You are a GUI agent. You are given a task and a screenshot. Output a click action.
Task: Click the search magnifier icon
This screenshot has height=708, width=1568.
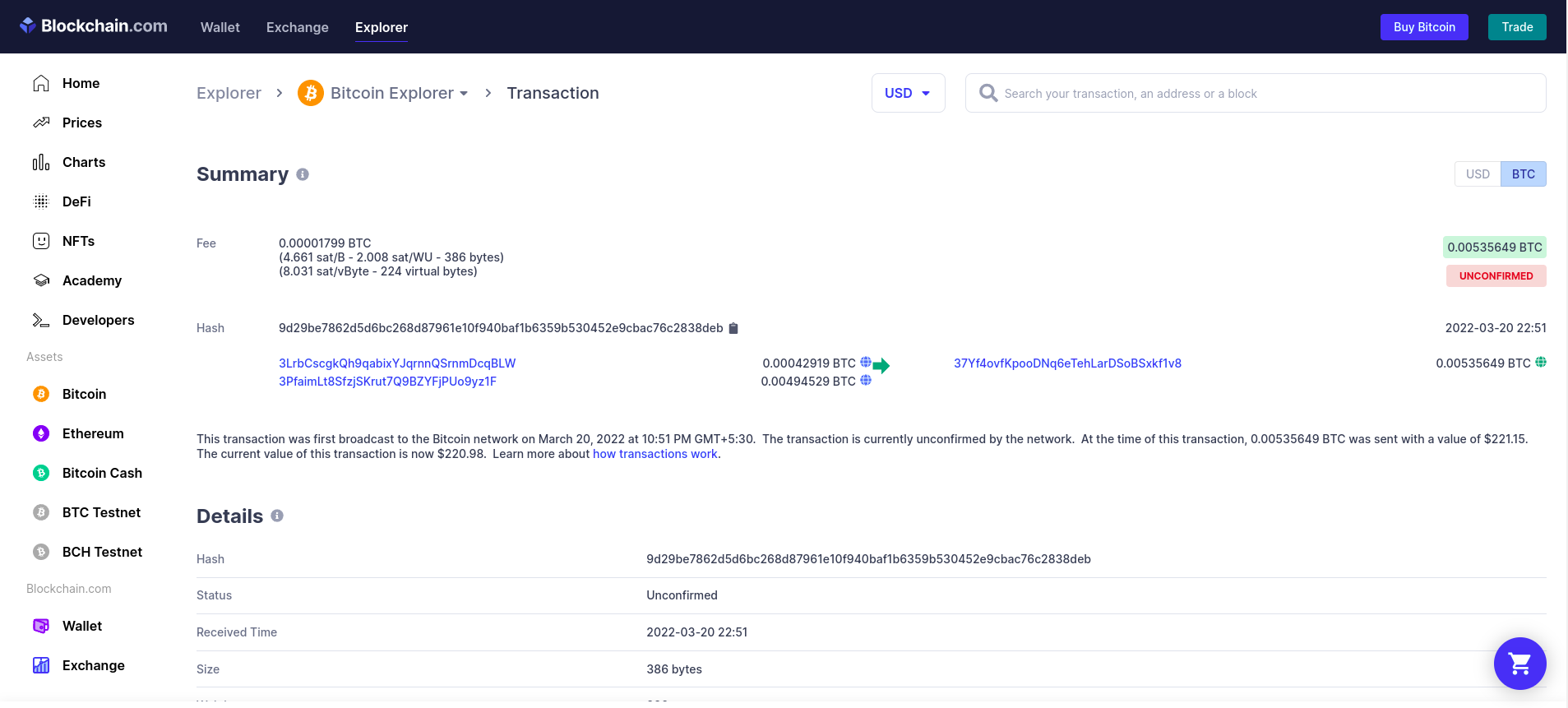pos(988,93)
